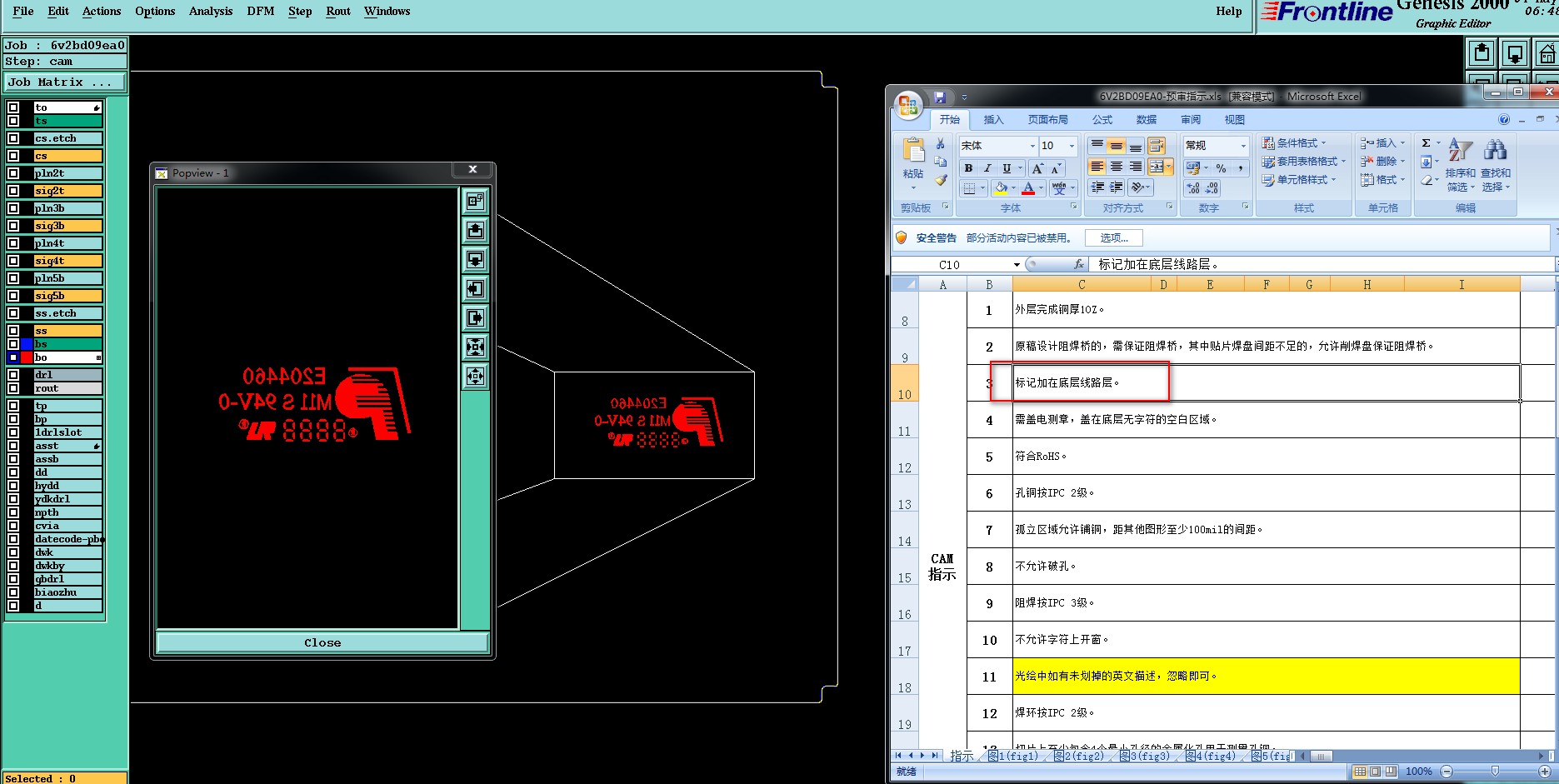The height and width of the screenshot is (784, 1559).
Task: Click the Excel save disk icon
Action: (939, 97)
